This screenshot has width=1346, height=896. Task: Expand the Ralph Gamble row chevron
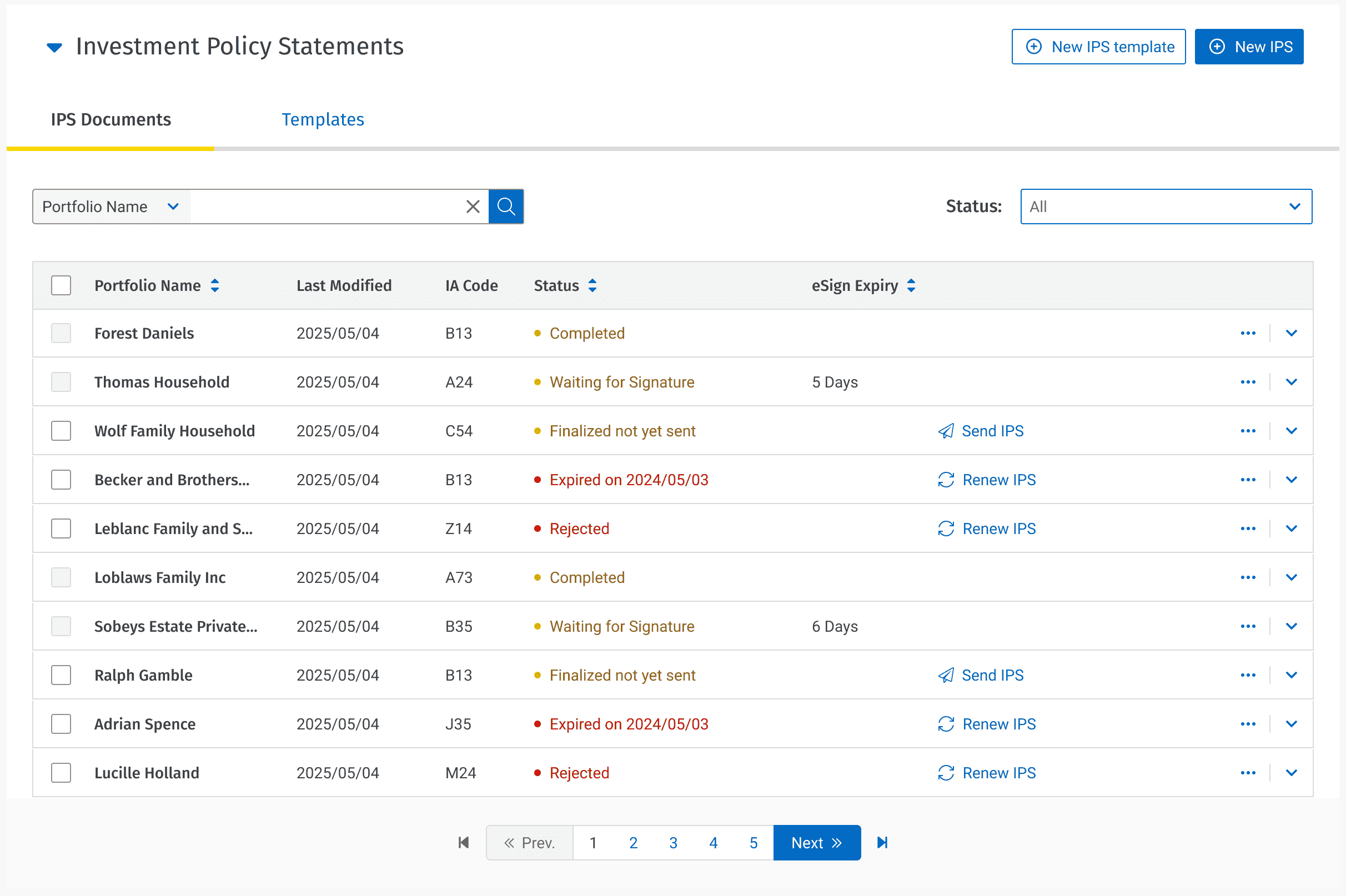point(1292,675)
